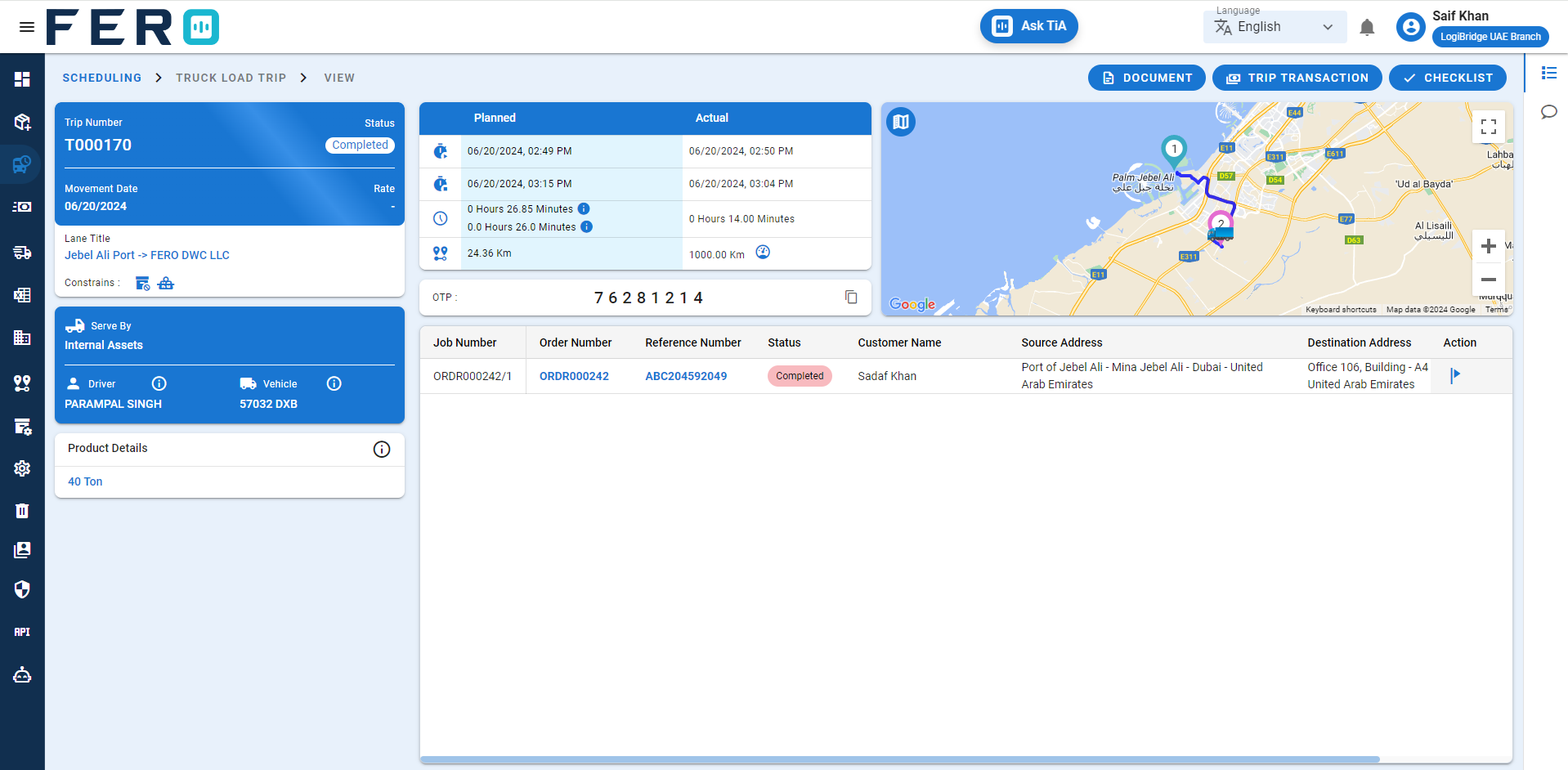The width and height of the screenshot is (1568, 770).
Task: Toggle the map view icon
Action: [x=901, y=122]
